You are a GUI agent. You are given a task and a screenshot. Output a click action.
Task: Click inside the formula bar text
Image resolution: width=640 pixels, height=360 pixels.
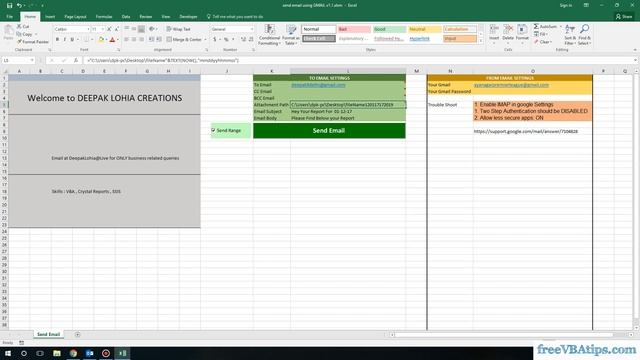point(162,60)
